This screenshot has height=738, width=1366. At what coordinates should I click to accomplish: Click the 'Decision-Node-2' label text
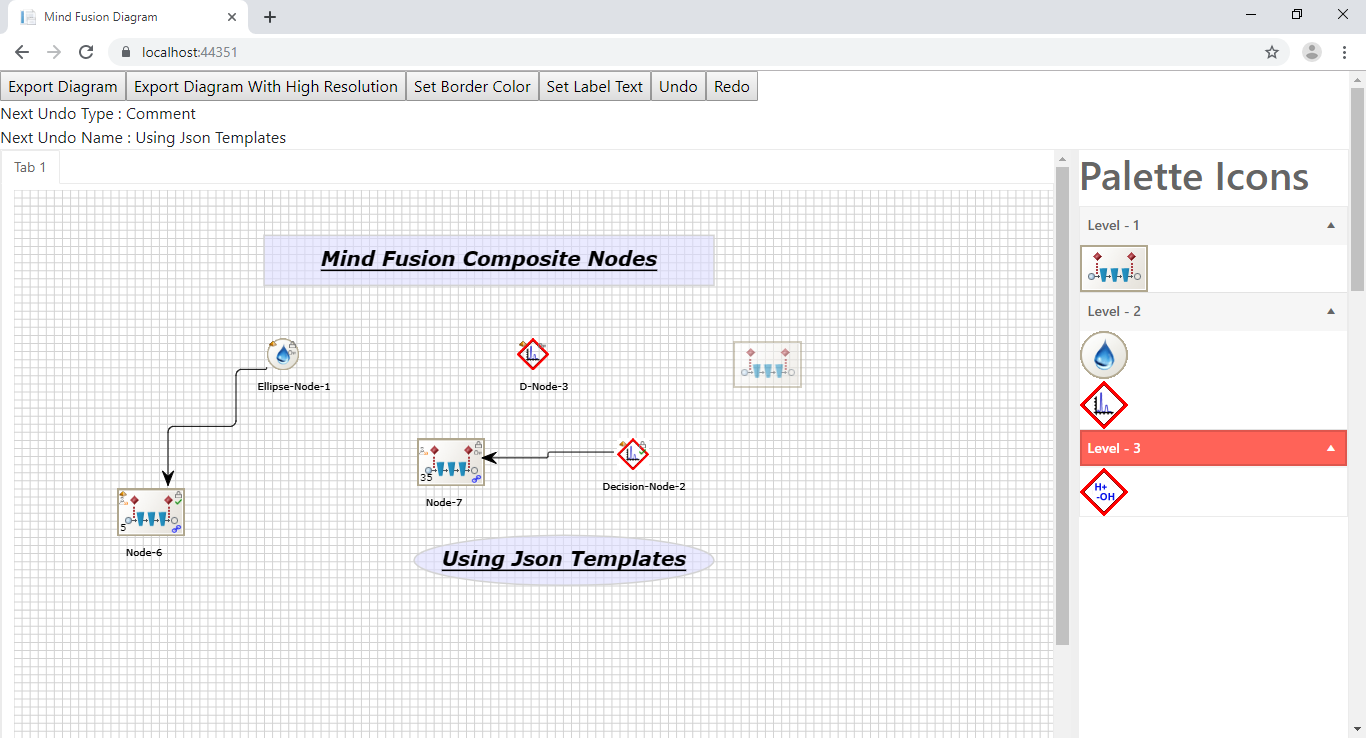644,486
